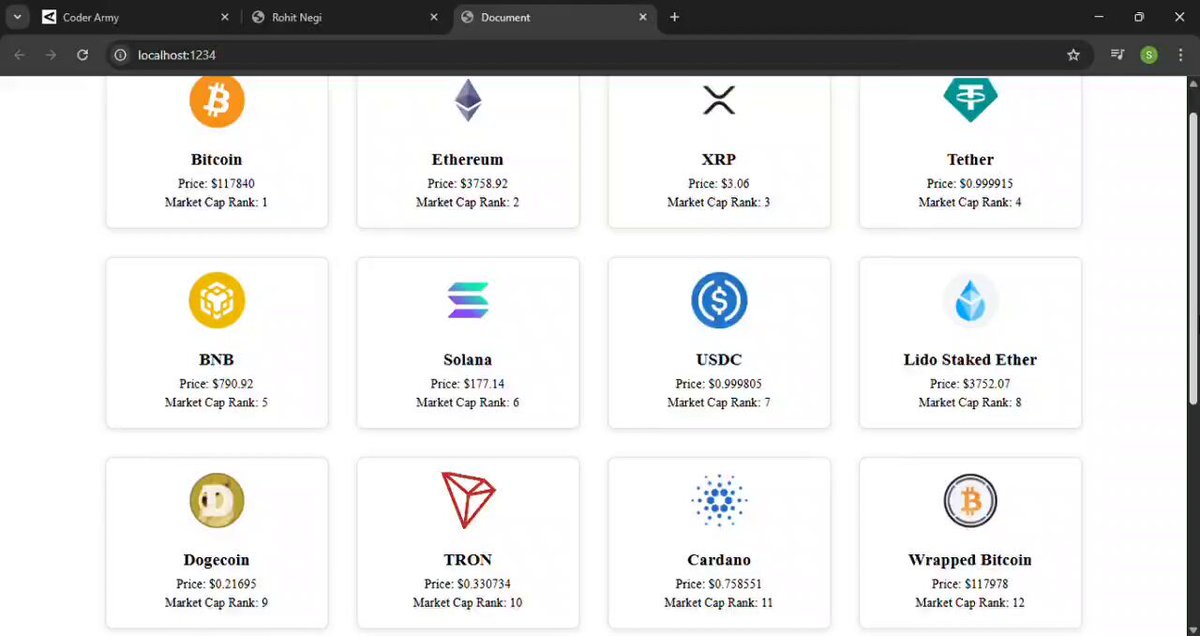The height and width of the screenshot is (636, 1200).
Task: Reload the page with the refresh icon
Action: (83, 55)
